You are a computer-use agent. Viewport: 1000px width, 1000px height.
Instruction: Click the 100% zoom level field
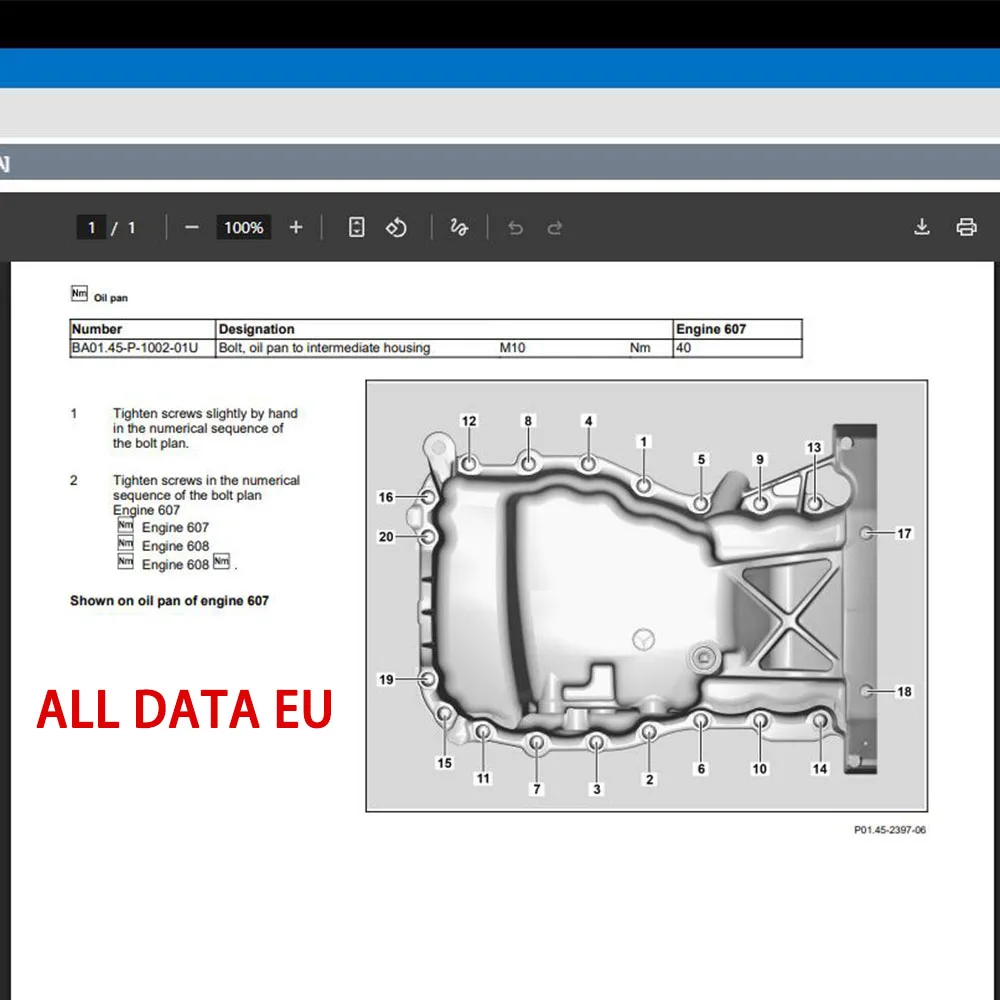[244, 228]
